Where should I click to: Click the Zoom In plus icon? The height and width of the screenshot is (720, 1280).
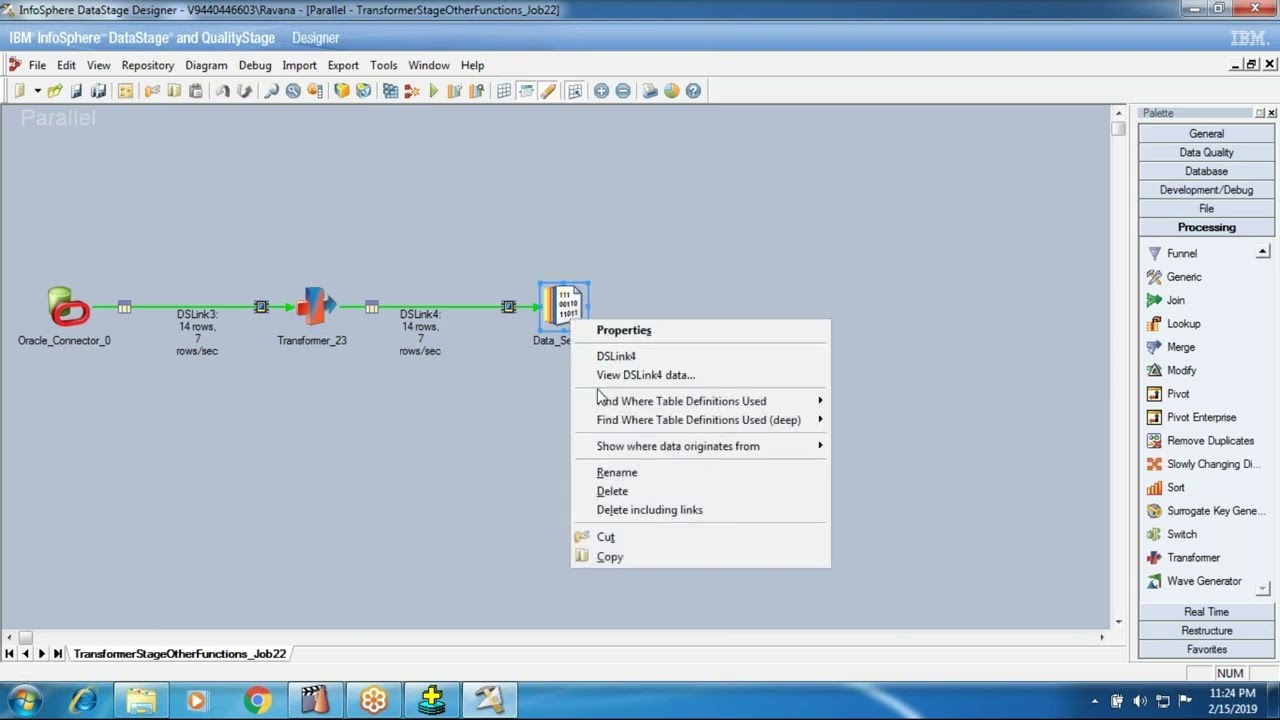click(x=601, y=91)
